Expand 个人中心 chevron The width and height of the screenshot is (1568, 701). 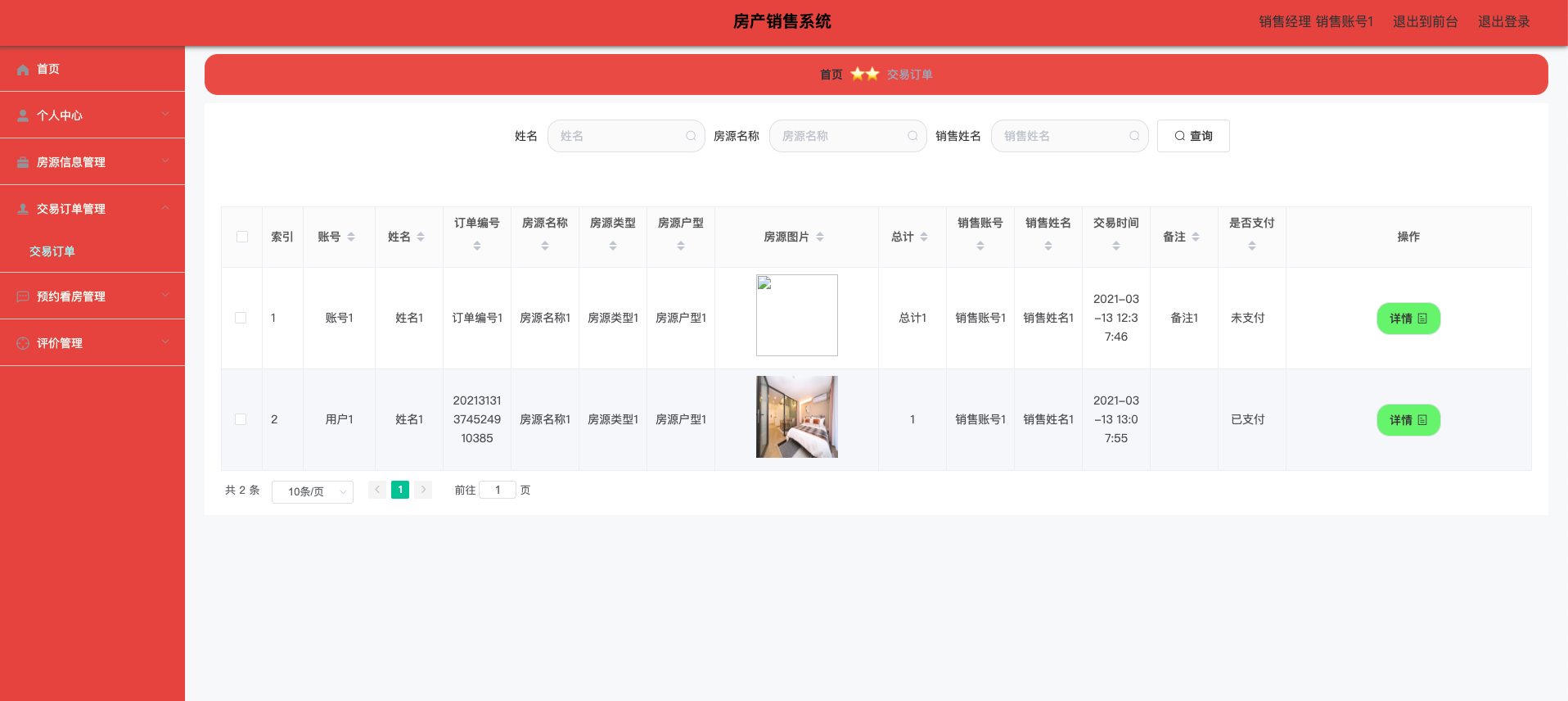[x=165, y=114]
